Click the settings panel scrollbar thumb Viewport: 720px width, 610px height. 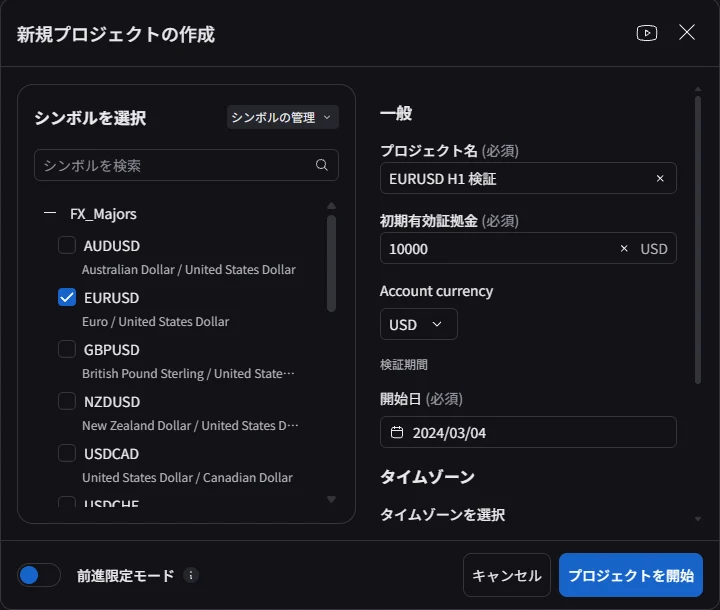click(698, 240)
